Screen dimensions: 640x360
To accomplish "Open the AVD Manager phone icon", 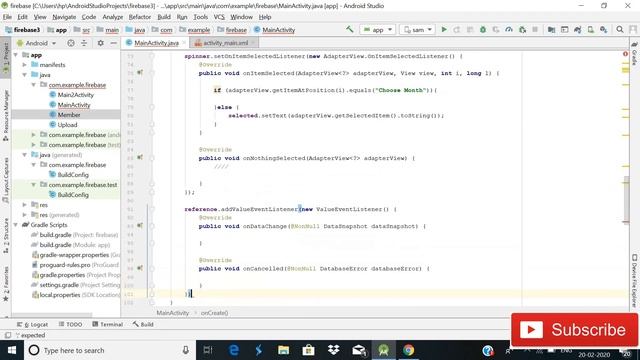I will [x=591, y=29].
